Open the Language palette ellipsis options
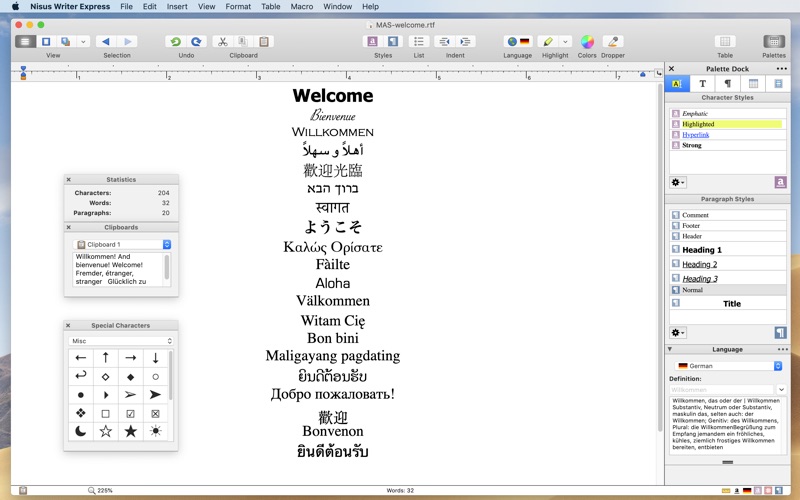Image resolution: width=800 pixels, height=500 pixels. pos(783,349)
